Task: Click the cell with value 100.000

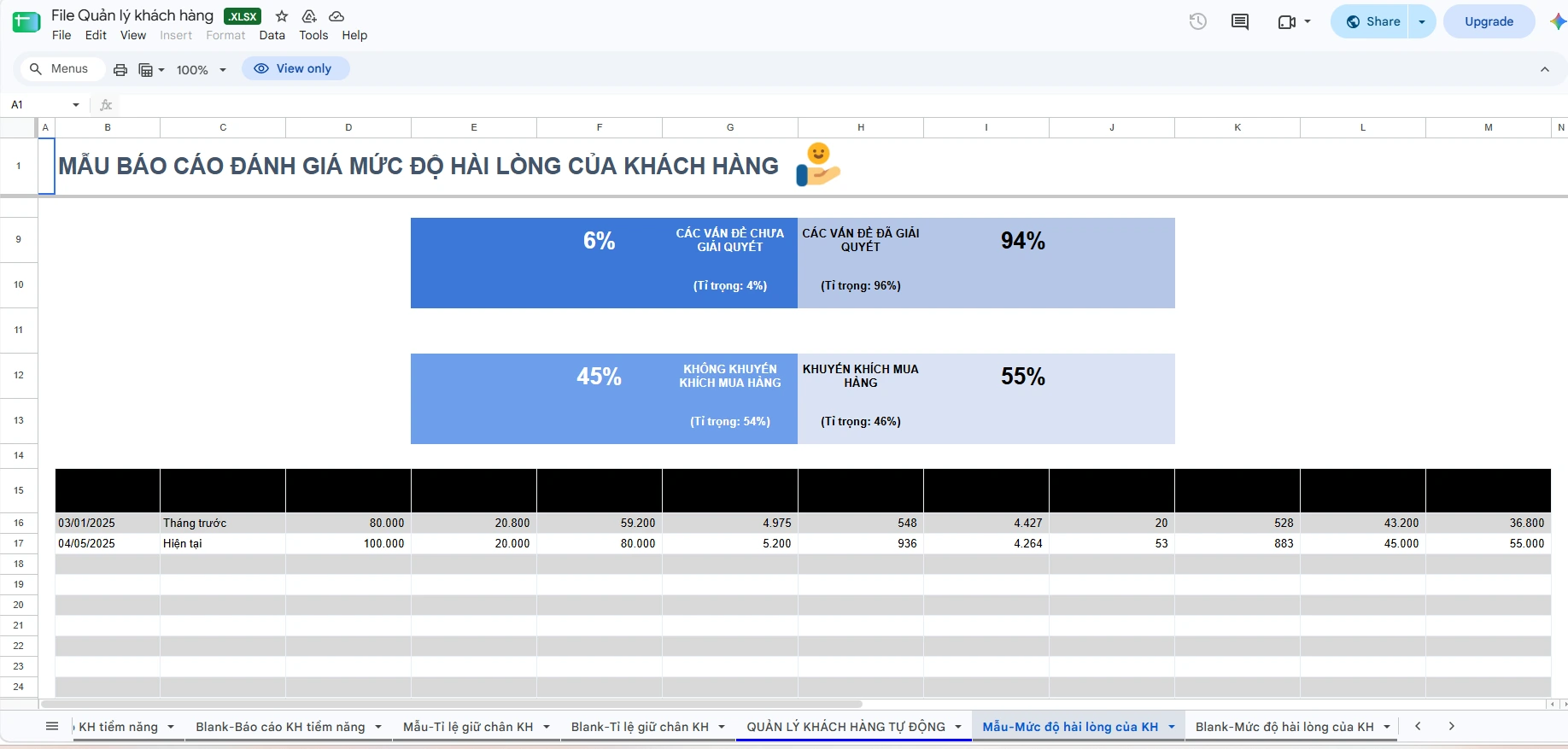Action: (348, 543)
